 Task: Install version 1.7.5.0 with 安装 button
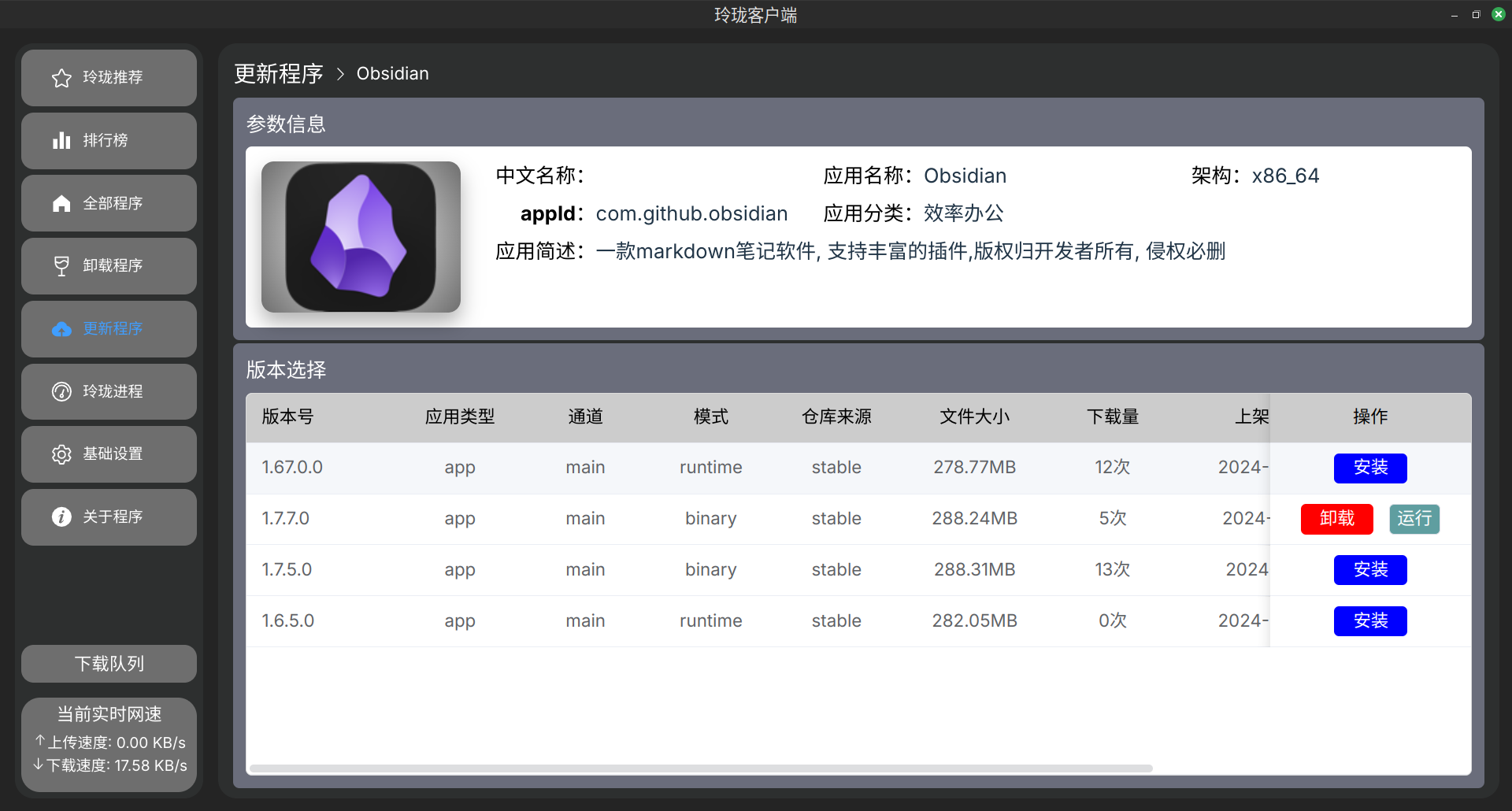point(1370,570)
